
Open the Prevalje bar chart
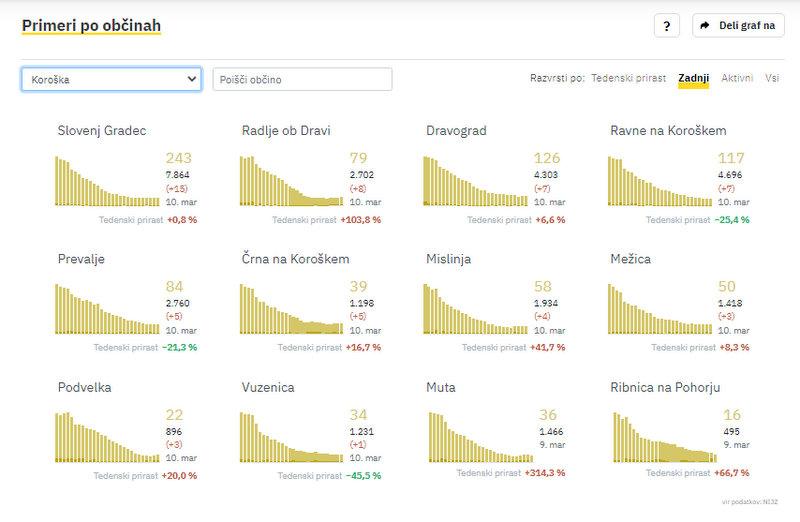click(x=106, y=308)
